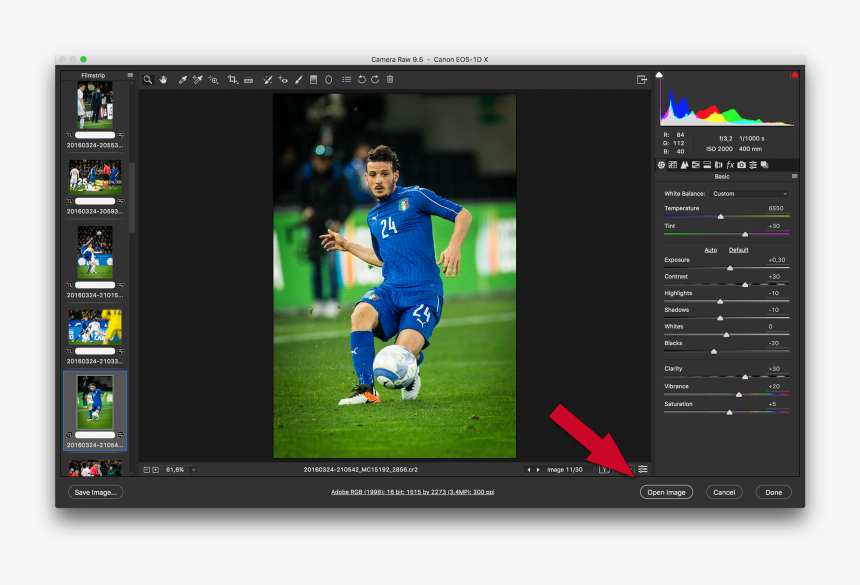Select the Spot Removal tool

click(x=268, y=79)
